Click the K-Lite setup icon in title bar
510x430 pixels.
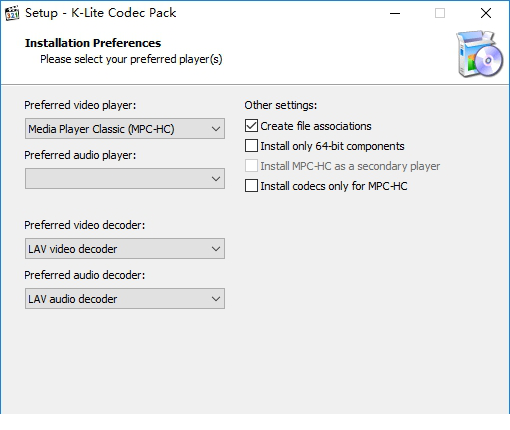(x=12, y=13)
